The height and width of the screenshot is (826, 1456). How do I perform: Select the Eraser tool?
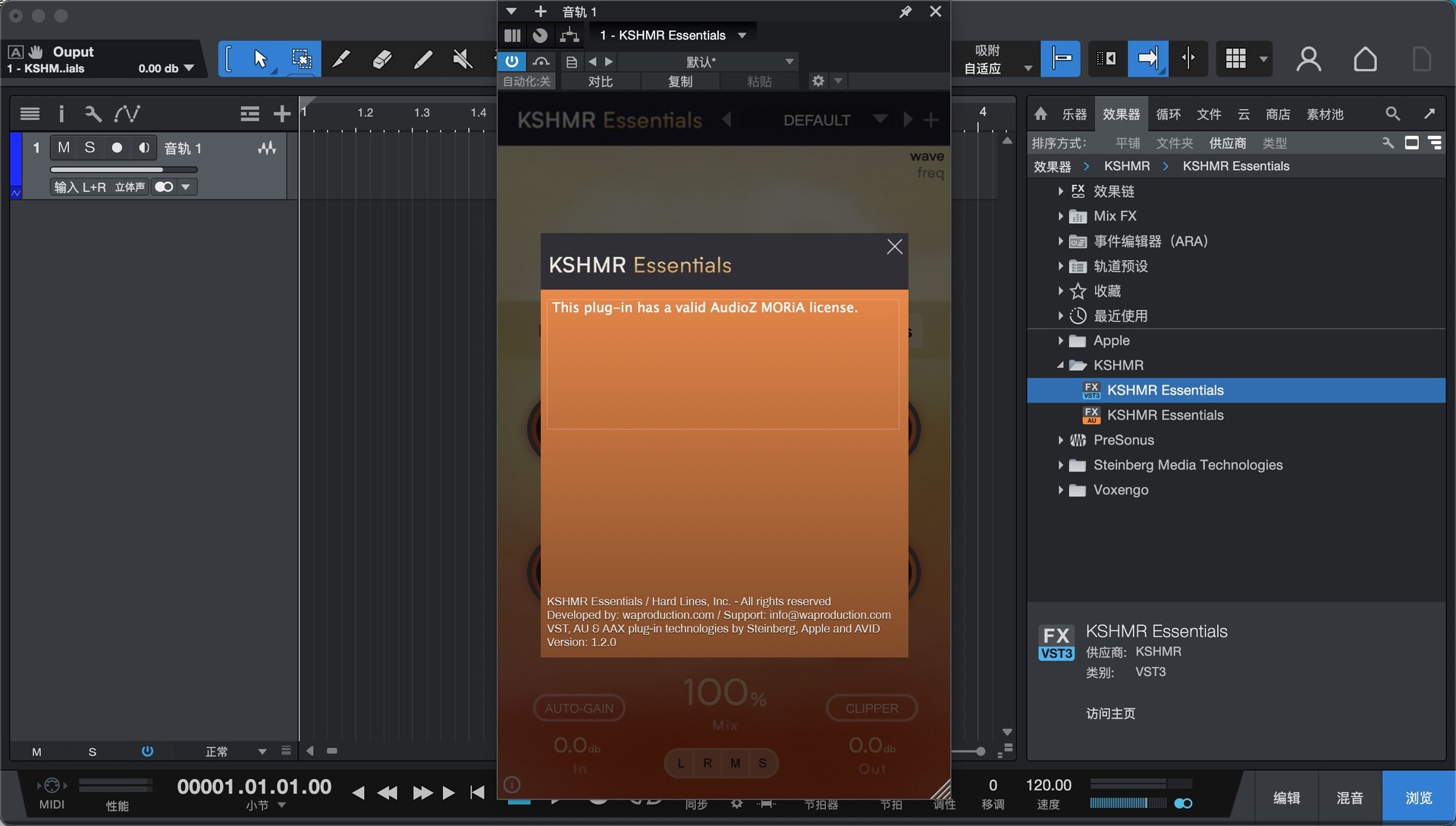pyautogui.click(x=381, y=59)
